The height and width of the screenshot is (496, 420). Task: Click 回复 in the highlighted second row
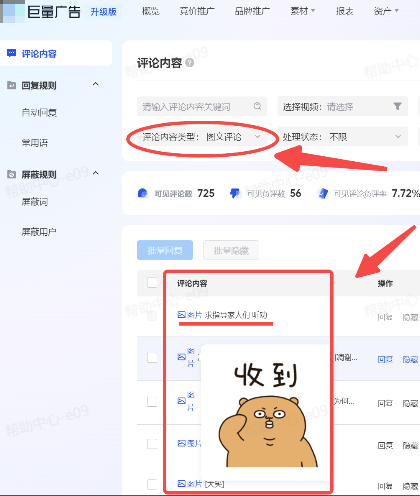tap(385, 359)
